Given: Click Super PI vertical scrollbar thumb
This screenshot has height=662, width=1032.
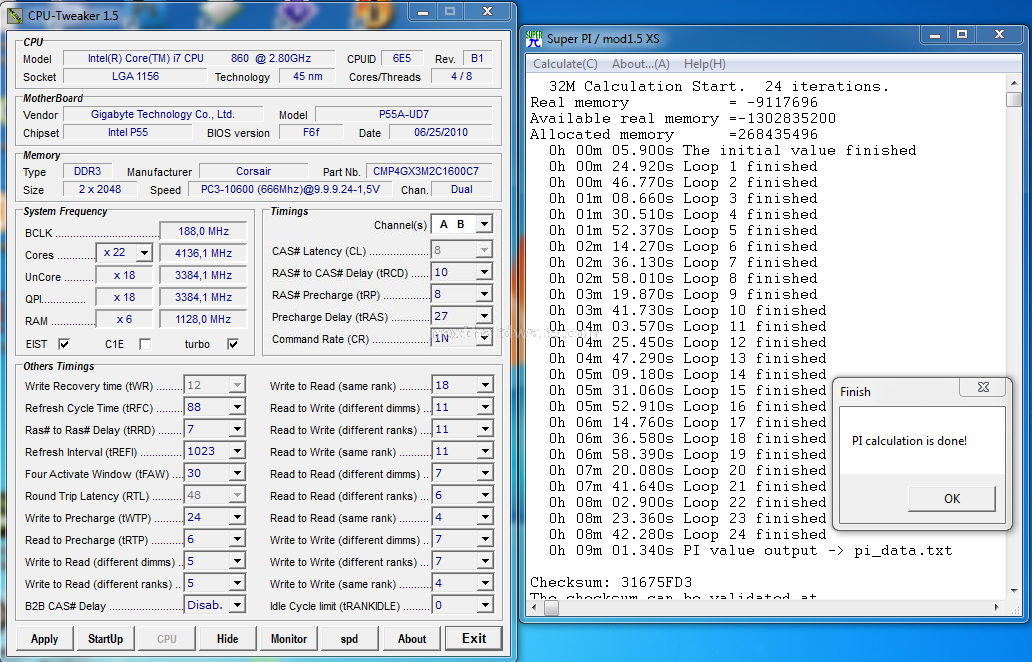Looking at the screenshot, I should point(1014,99).
